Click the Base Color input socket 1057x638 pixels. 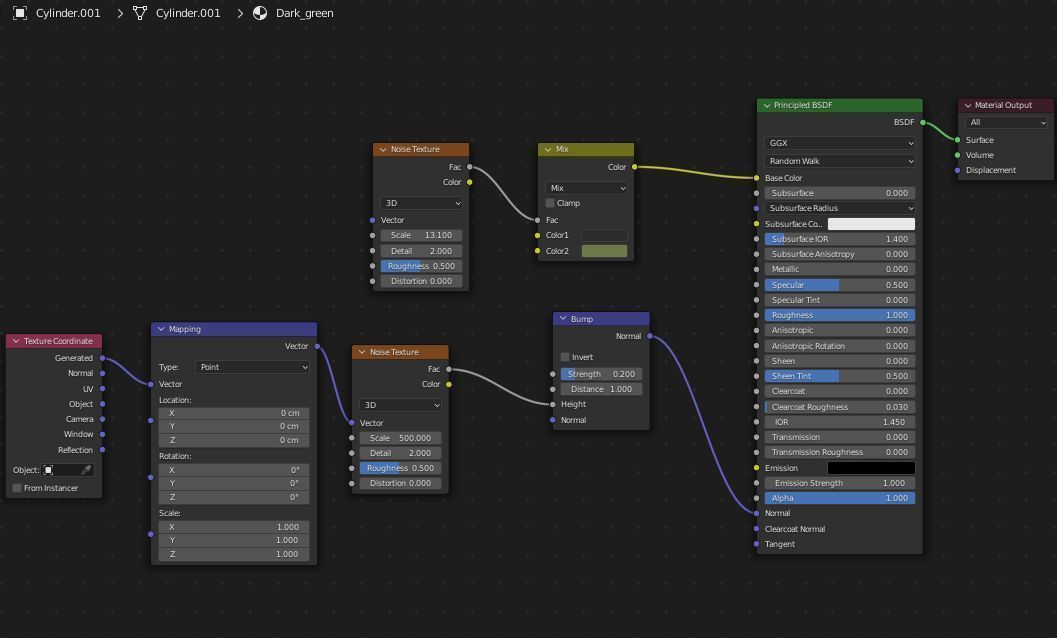(x=756, y=178)
